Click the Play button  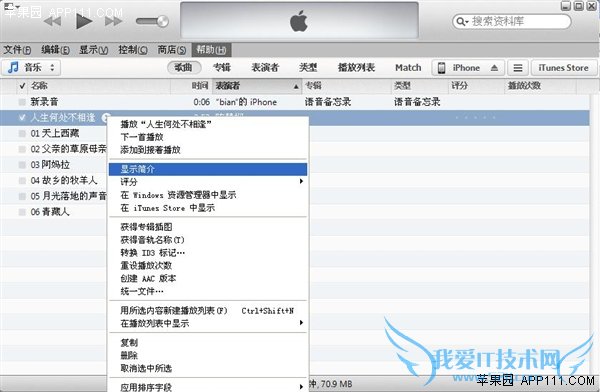tap(84, 21)
